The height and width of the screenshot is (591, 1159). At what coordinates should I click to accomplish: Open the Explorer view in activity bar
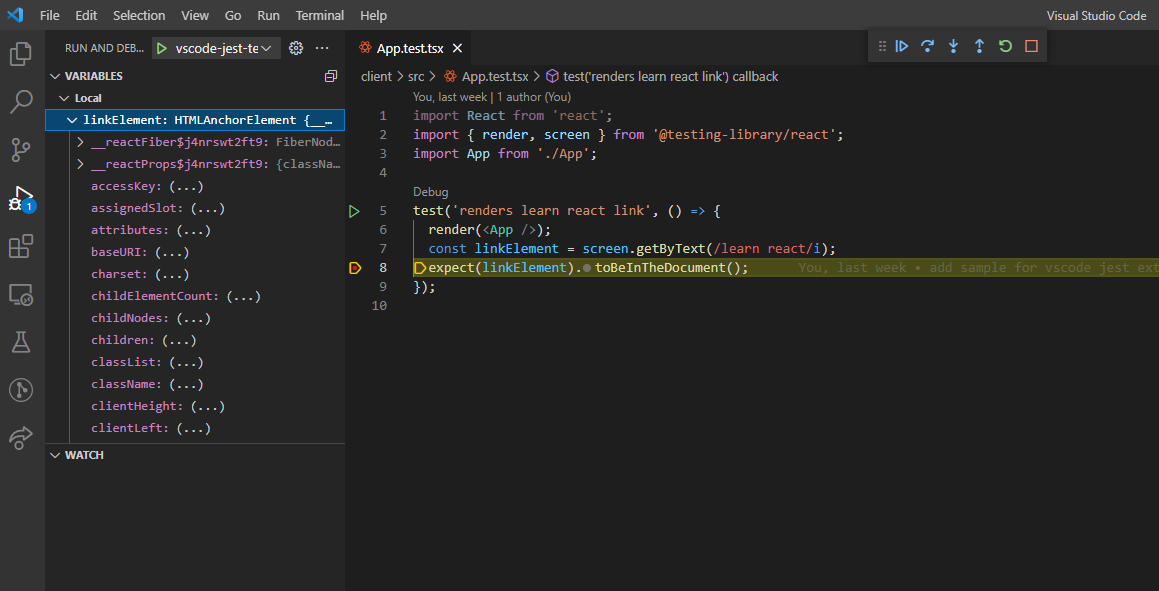(x=21, y=54)
